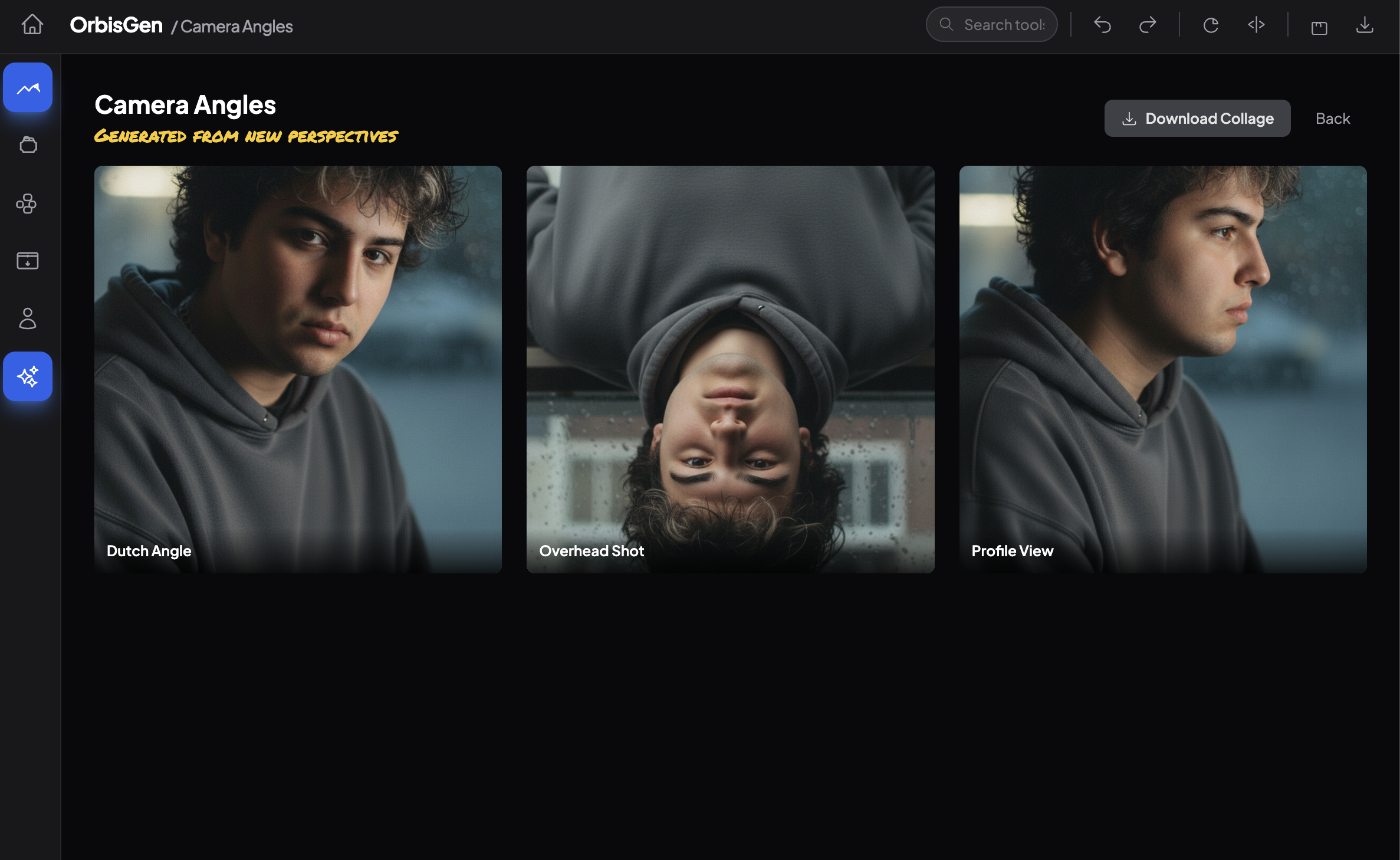Click the Download Collage button

tap(1197, 119)
